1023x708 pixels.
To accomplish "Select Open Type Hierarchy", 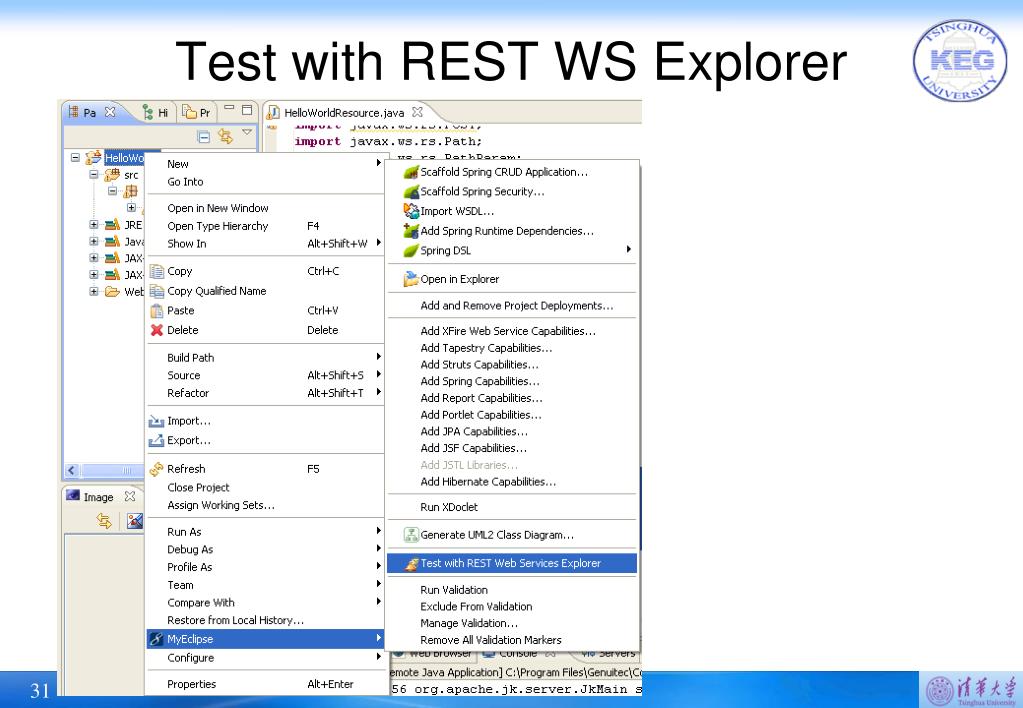I will click(218, 226).
